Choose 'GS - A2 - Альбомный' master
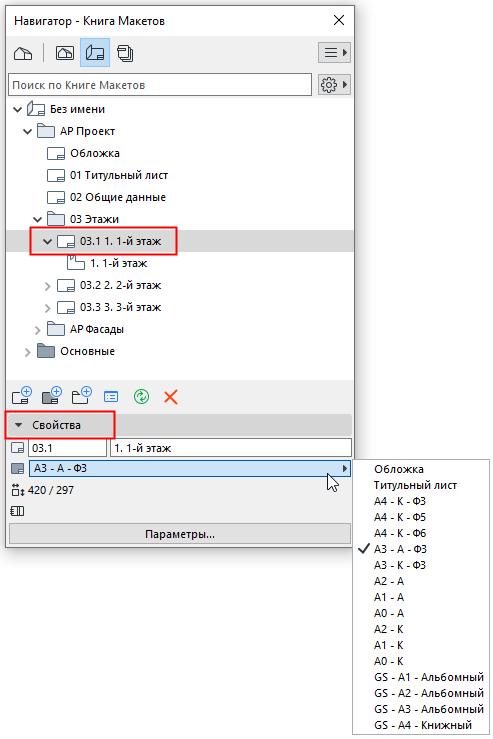 pyautogui.click(x=429, y=694)
